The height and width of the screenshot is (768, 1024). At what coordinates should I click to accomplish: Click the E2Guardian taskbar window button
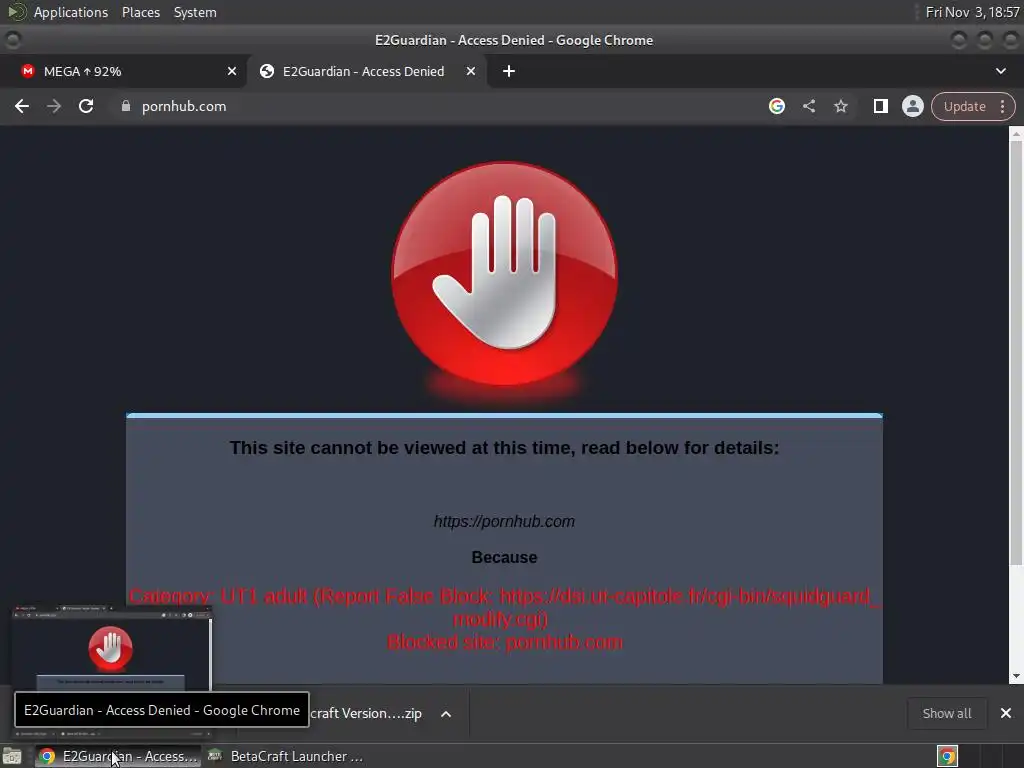(118, 756)
